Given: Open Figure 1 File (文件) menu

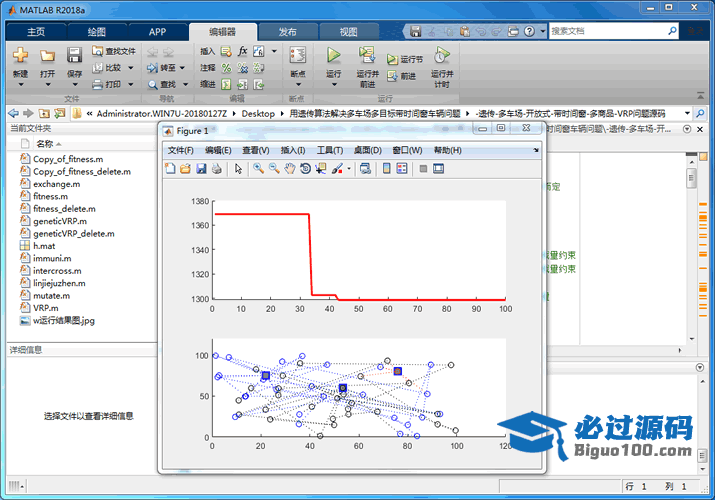Looking at the screenshot, I should [181, 150].
